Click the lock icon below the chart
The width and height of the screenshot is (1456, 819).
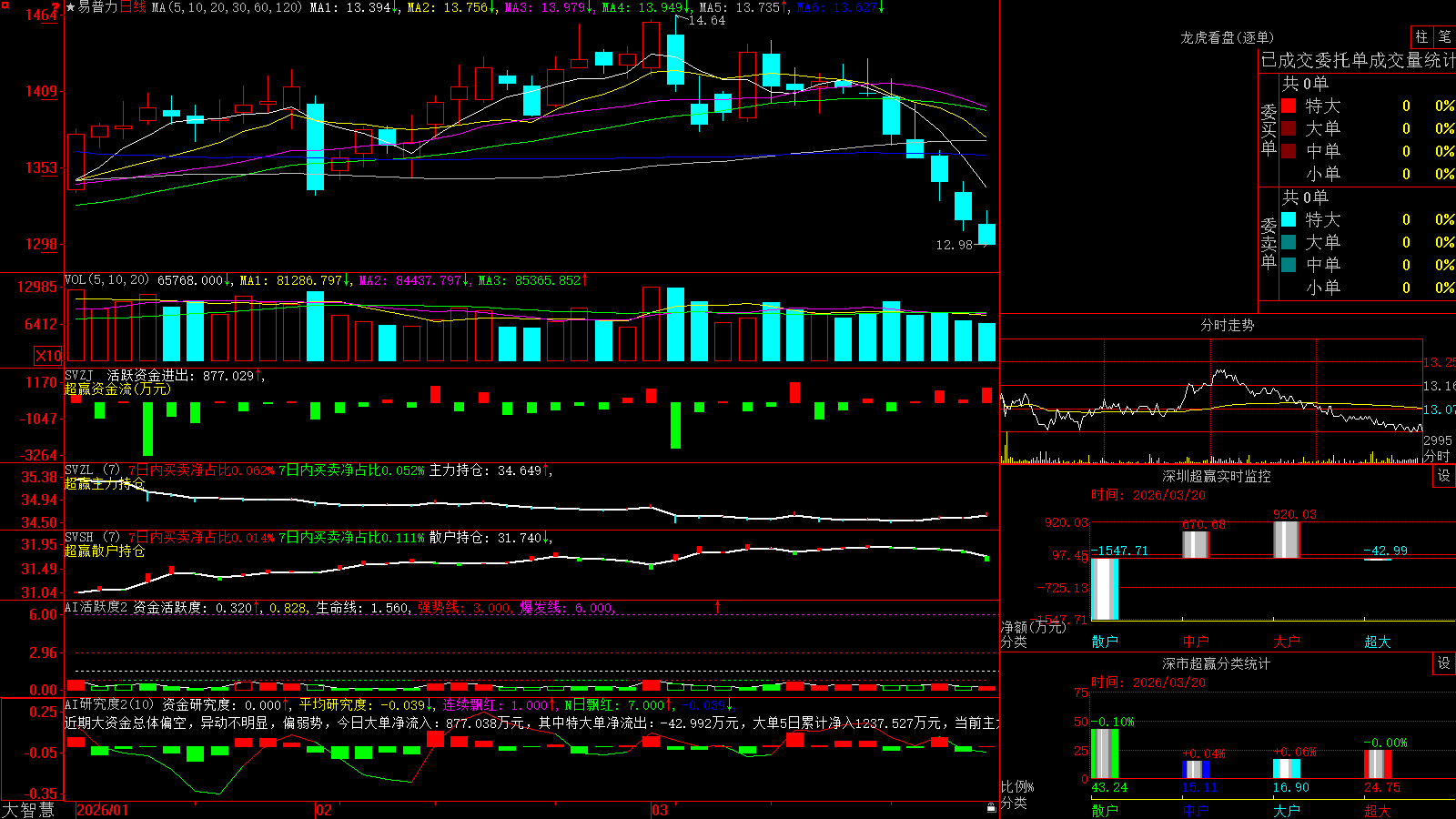pyautogui.click(x=992, y=807)
